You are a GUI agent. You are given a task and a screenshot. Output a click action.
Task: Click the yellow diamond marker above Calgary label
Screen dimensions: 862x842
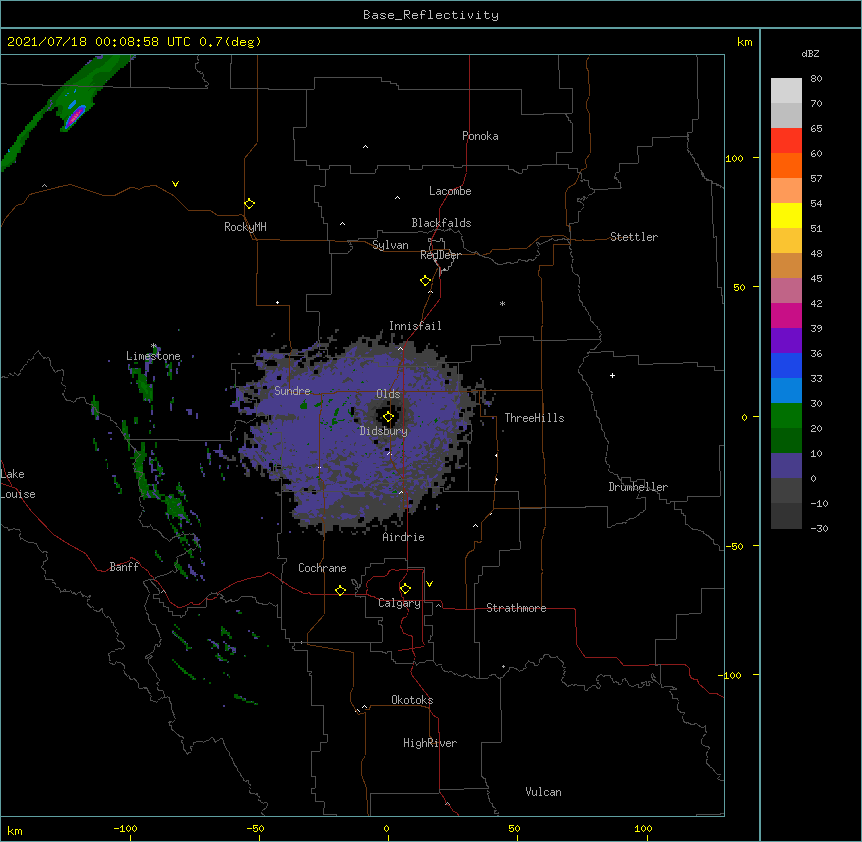405,589
